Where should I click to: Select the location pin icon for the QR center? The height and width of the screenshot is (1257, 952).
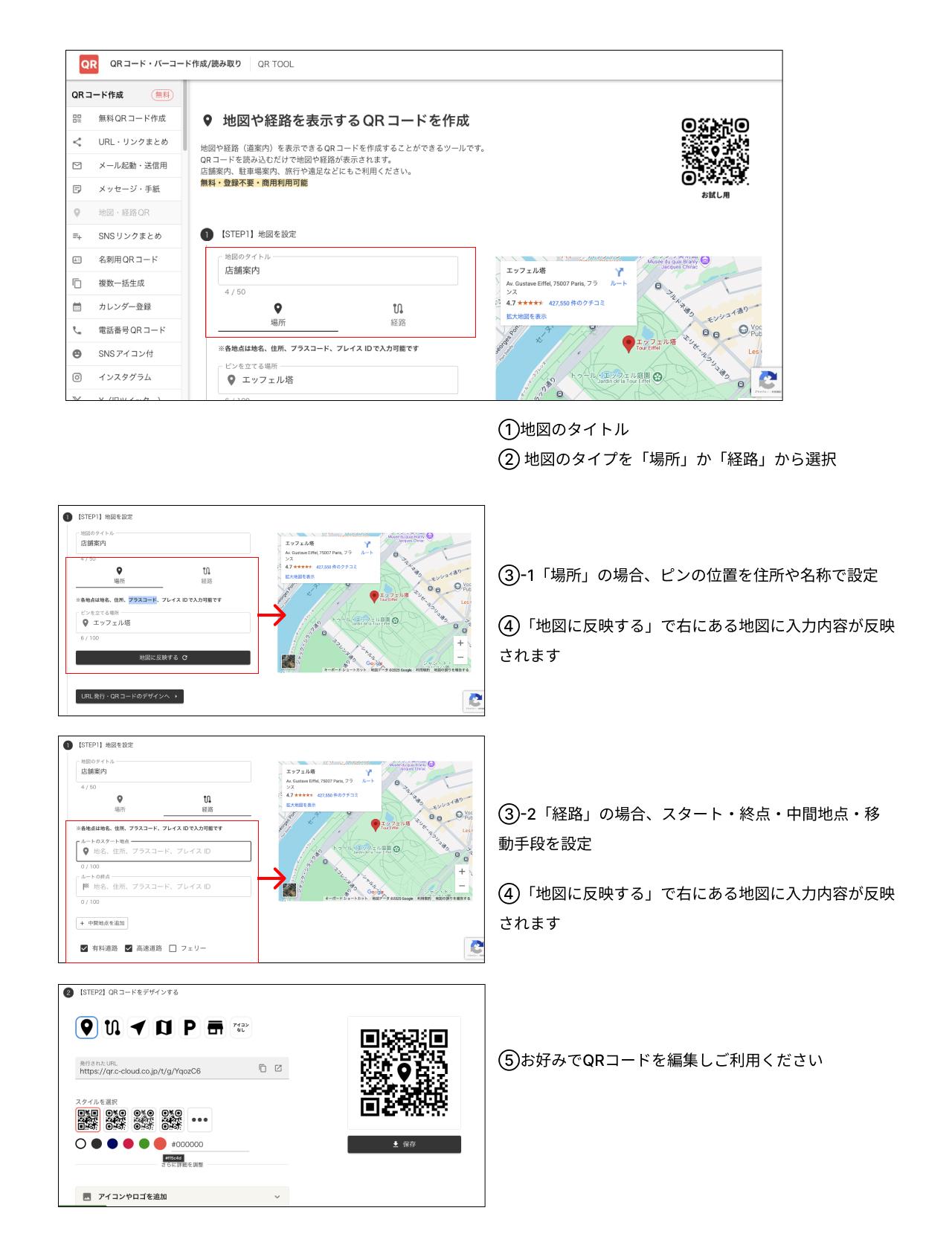[x=88, y=1027]
